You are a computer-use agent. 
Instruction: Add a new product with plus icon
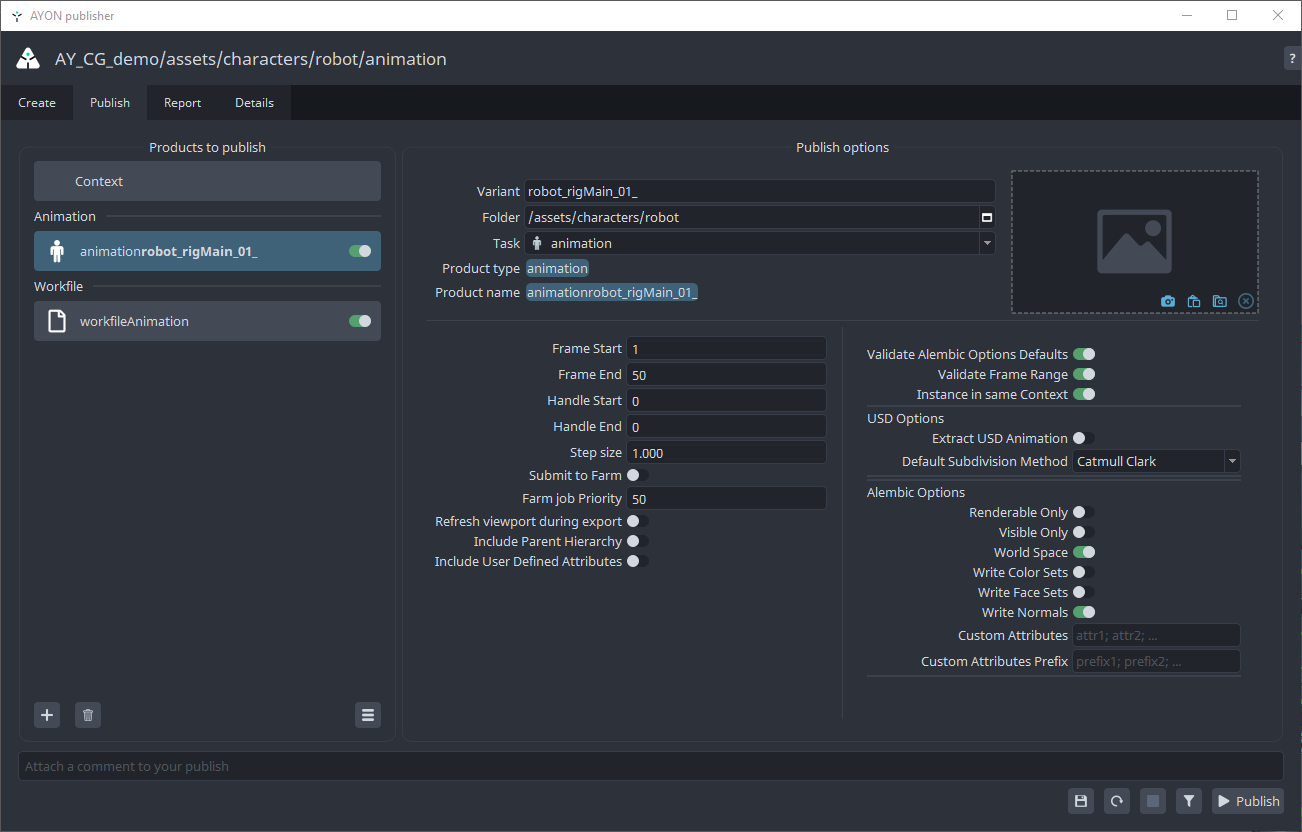click(47, 715)
